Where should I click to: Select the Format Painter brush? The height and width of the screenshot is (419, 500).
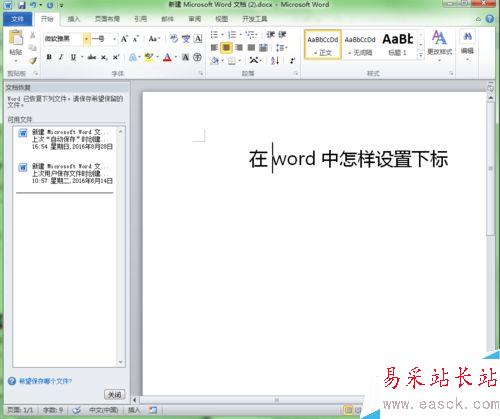[33, 60]
